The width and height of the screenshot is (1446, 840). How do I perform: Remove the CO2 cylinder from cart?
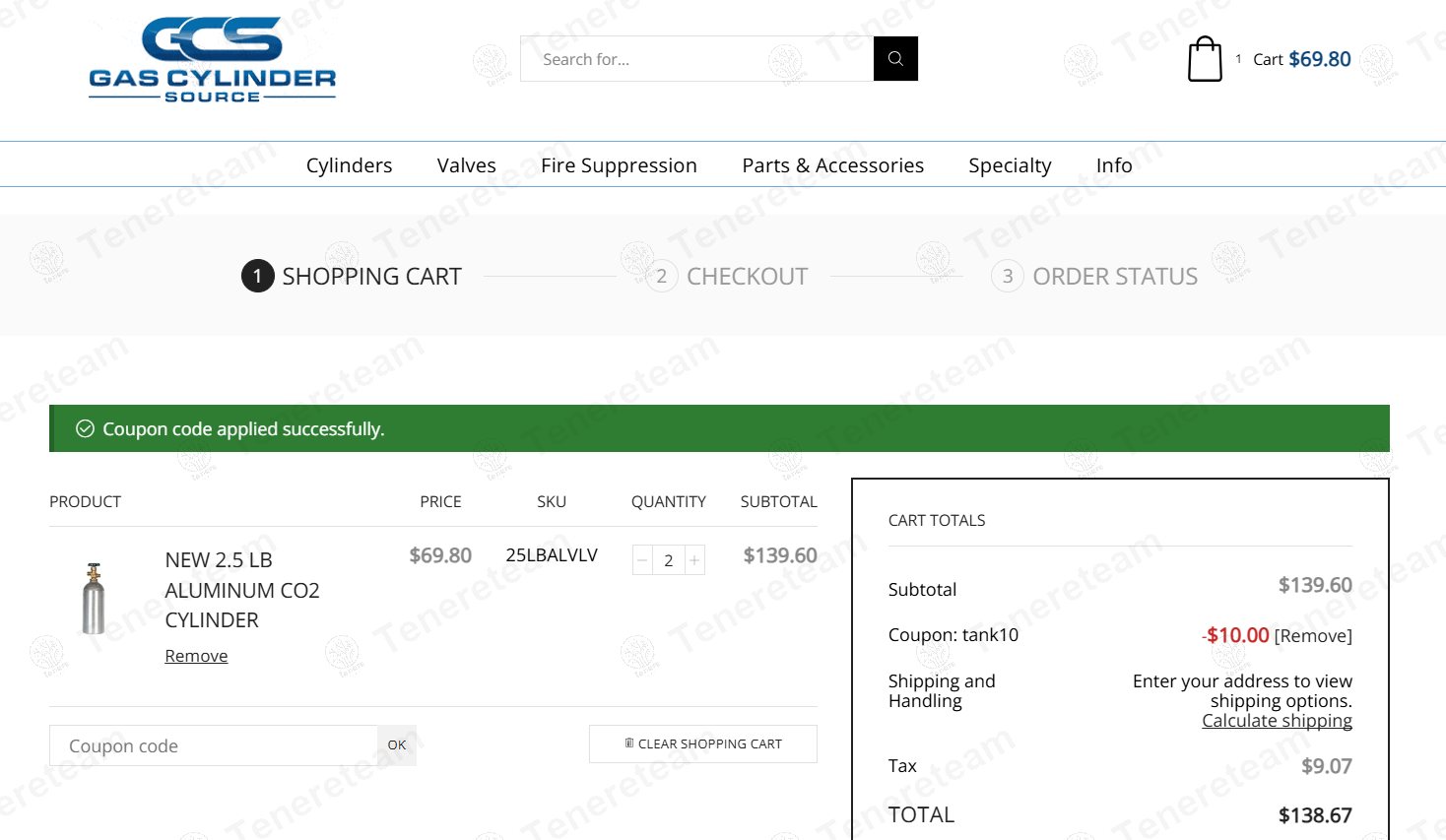point(196,656)
